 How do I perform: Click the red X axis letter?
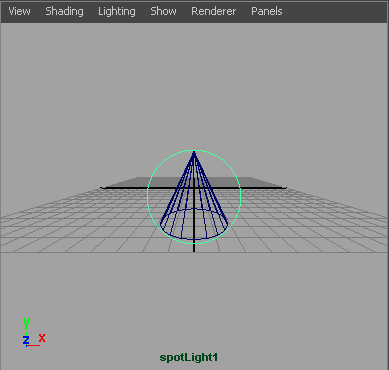(42, 338)
